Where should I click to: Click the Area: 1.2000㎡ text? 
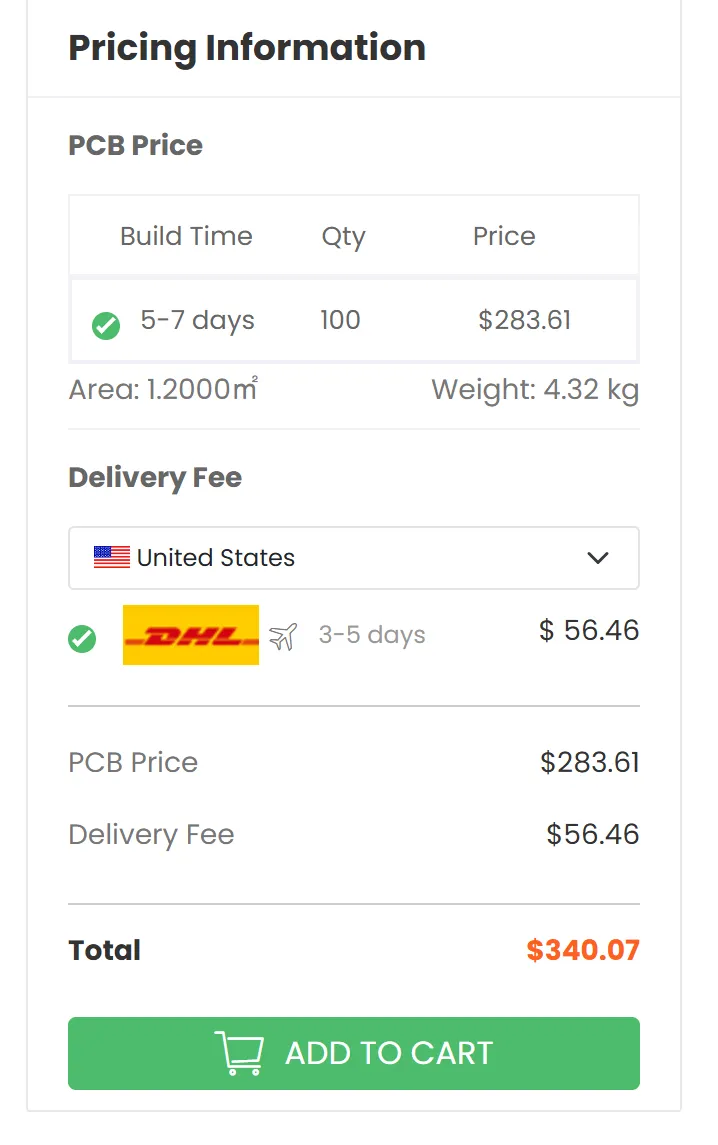coord(163,390)
